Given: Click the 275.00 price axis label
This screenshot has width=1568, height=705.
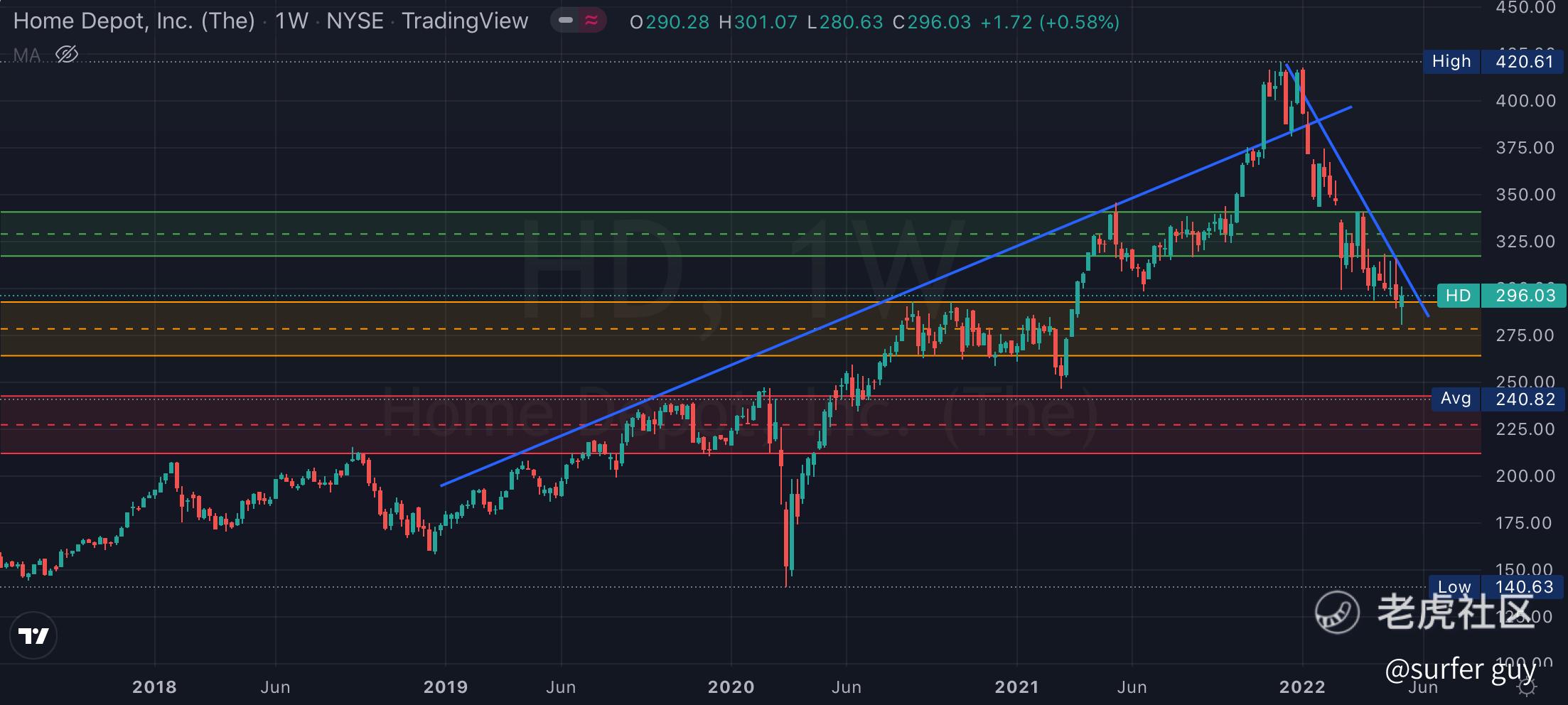Looking at the screenshot, I should click(x=1525, y=335).
